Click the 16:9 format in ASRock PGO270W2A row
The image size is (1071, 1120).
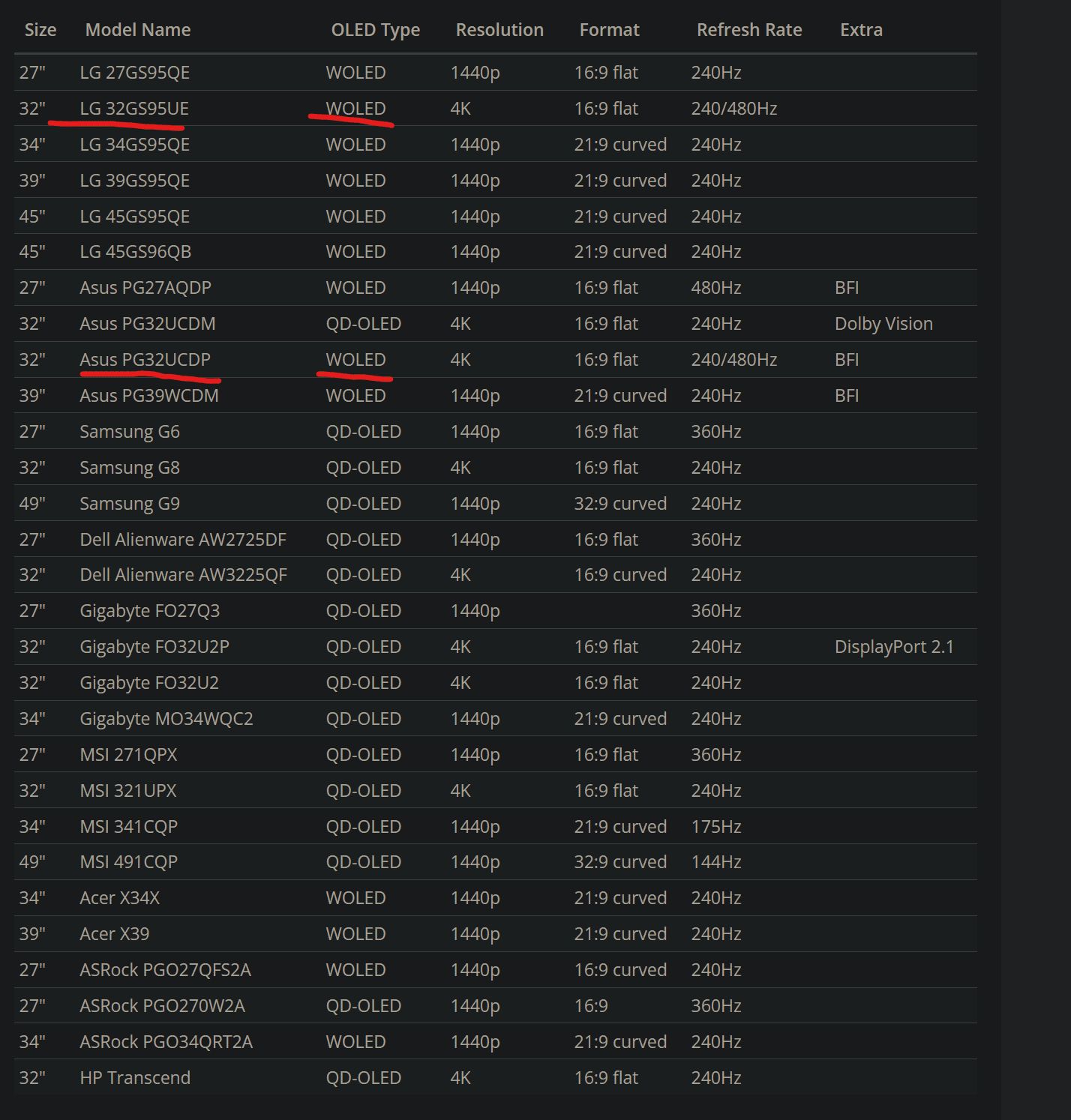[591, 1006]
